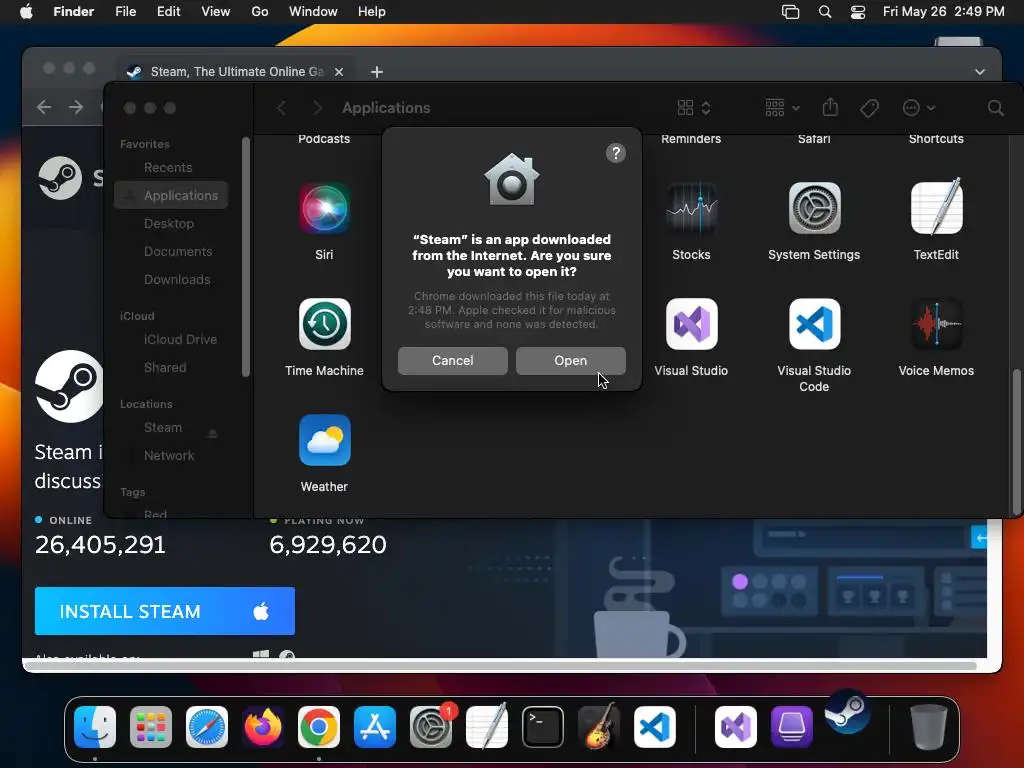Click the Finder tags toolbar icon
The height and width of the screenshot is (768, 1024).
tap(869, 108)
